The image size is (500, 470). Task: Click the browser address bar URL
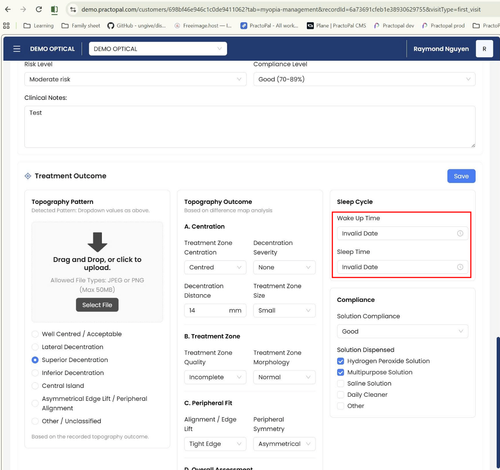coord(281,10)
